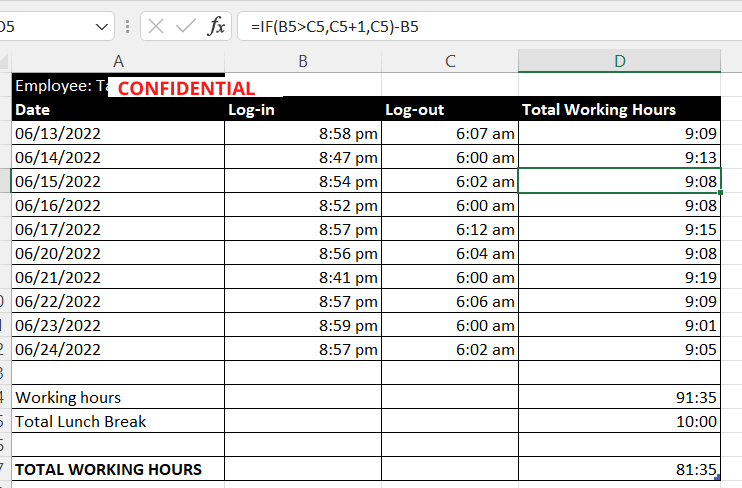Click into the formula bar with the IF formula
Viewport: 742px width, 488px height.
[480, 27]
